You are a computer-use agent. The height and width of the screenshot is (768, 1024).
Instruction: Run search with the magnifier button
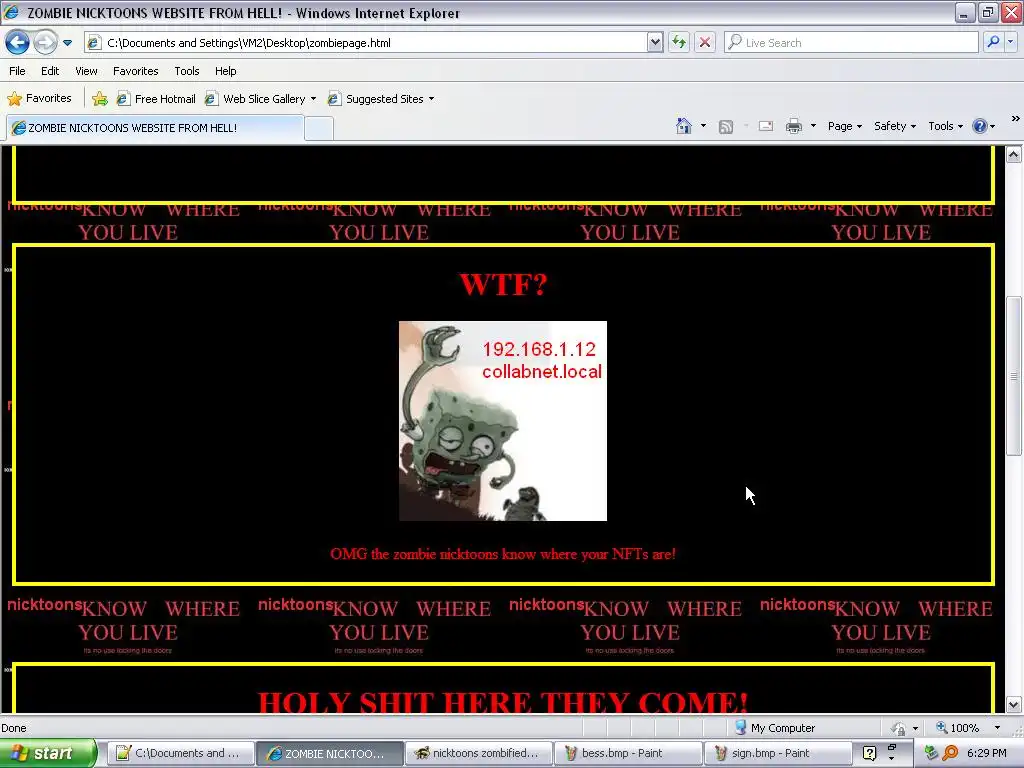click(x=993, y=43)
